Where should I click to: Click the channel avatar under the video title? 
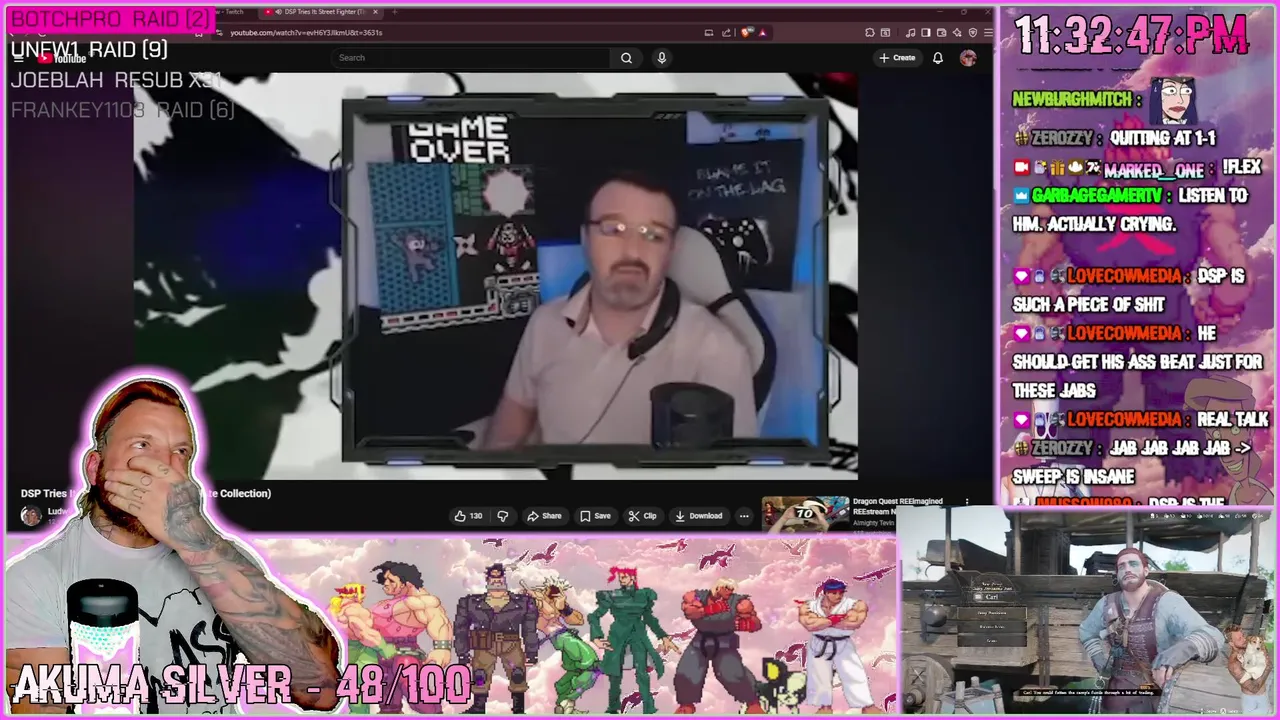pyautogui.click(x=31, y=515)
